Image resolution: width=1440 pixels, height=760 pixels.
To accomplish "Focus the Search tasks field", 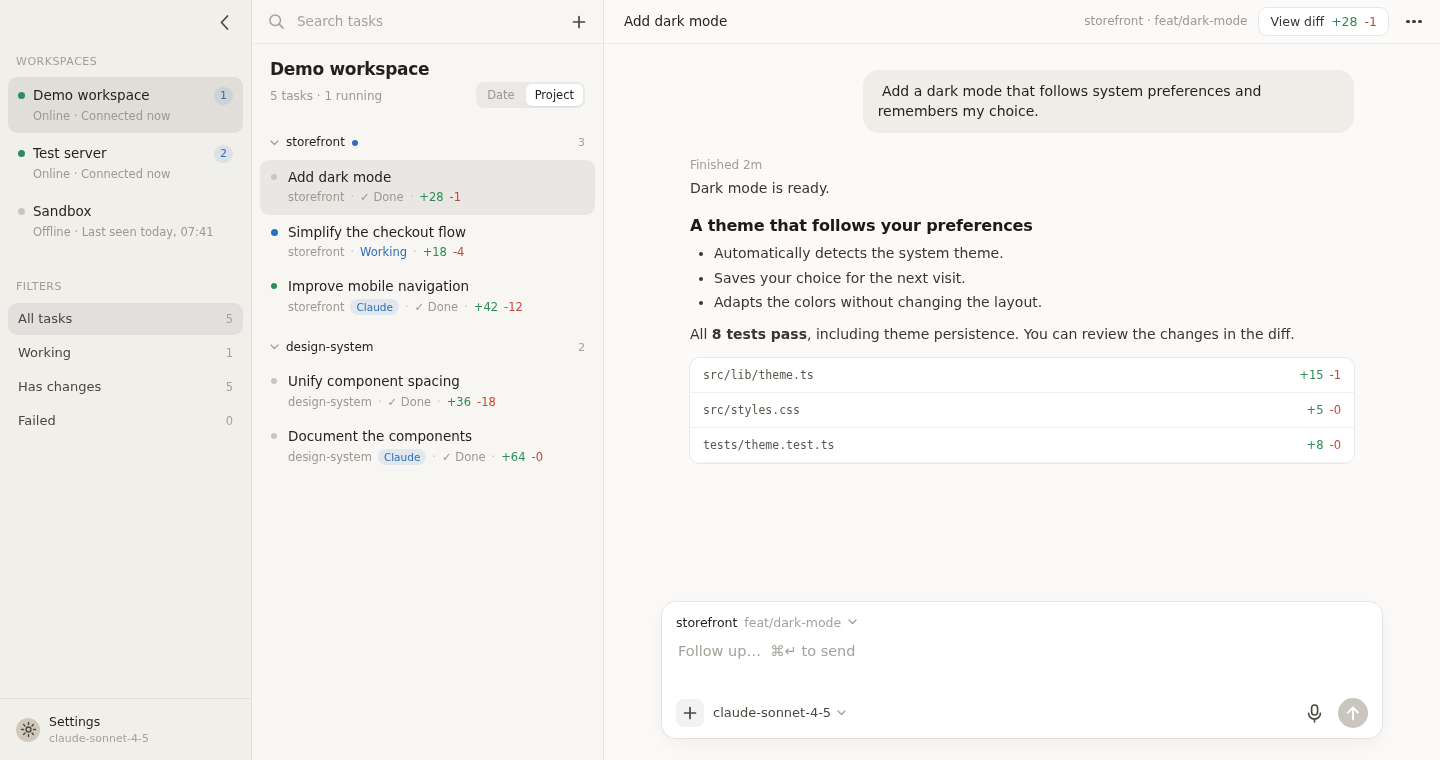I will pos(426,21).
